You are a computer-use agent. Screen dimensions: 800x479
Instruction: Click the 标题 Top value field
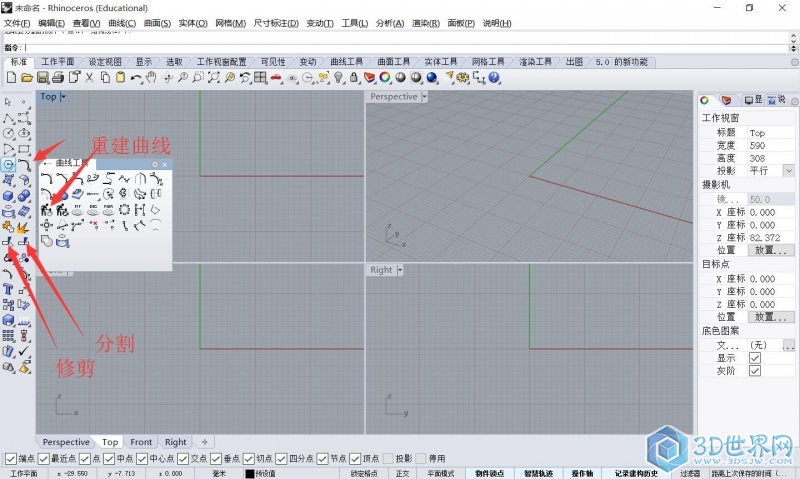[x=771, y=133]
